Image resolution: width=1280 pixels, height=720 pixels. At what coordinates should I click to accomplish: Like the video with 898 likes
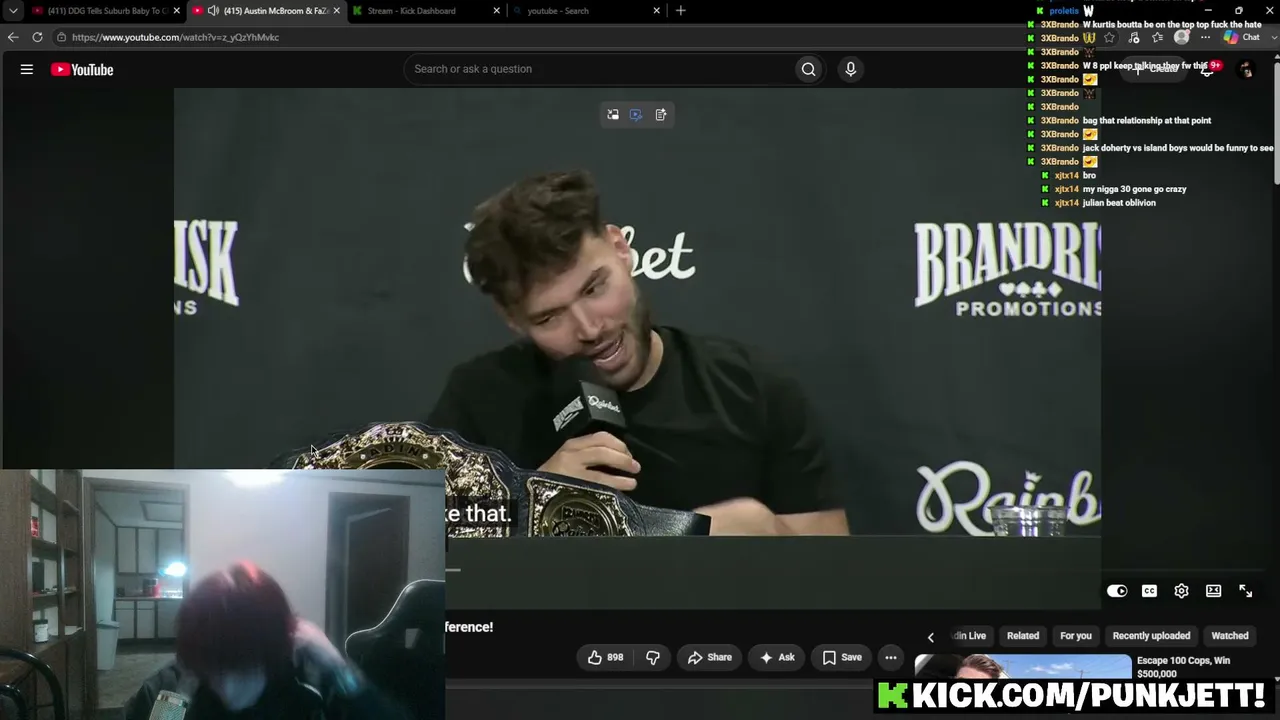606,657
